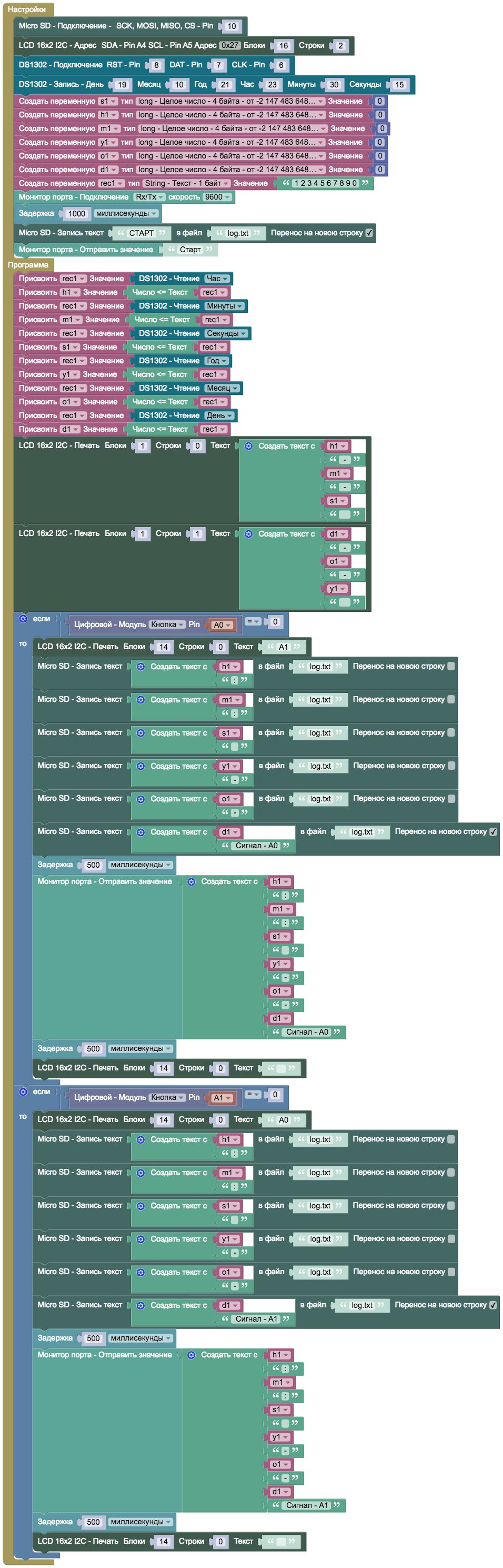Viewport: 503px width, 1568px height.
Task: Open the 9600 baud rate dropdown
Action: point(217,197)
